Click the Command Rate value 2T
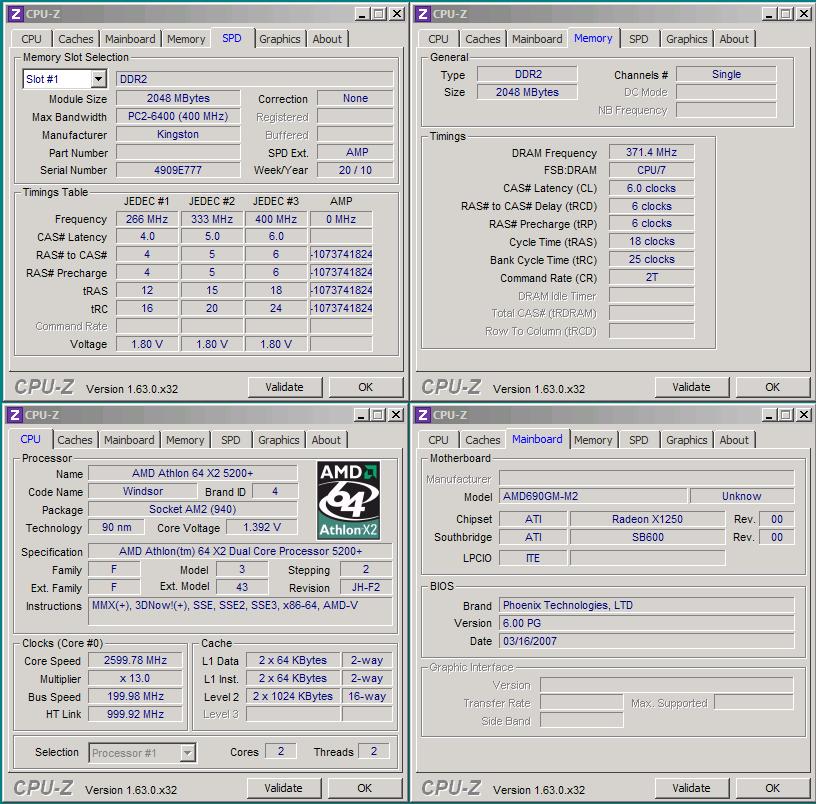 [652, 277]
